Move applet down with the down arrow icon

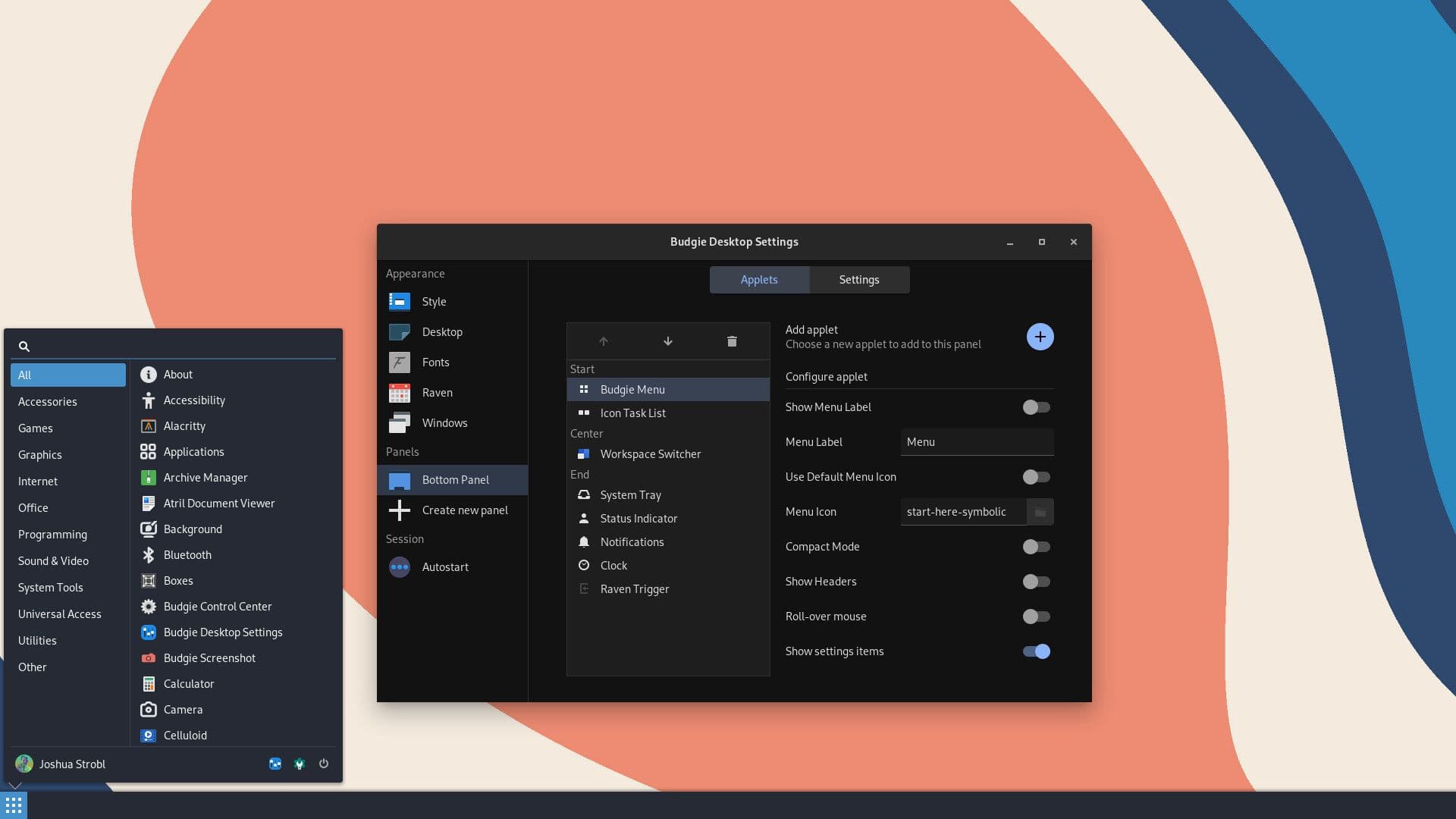click(x=667, y=340)
